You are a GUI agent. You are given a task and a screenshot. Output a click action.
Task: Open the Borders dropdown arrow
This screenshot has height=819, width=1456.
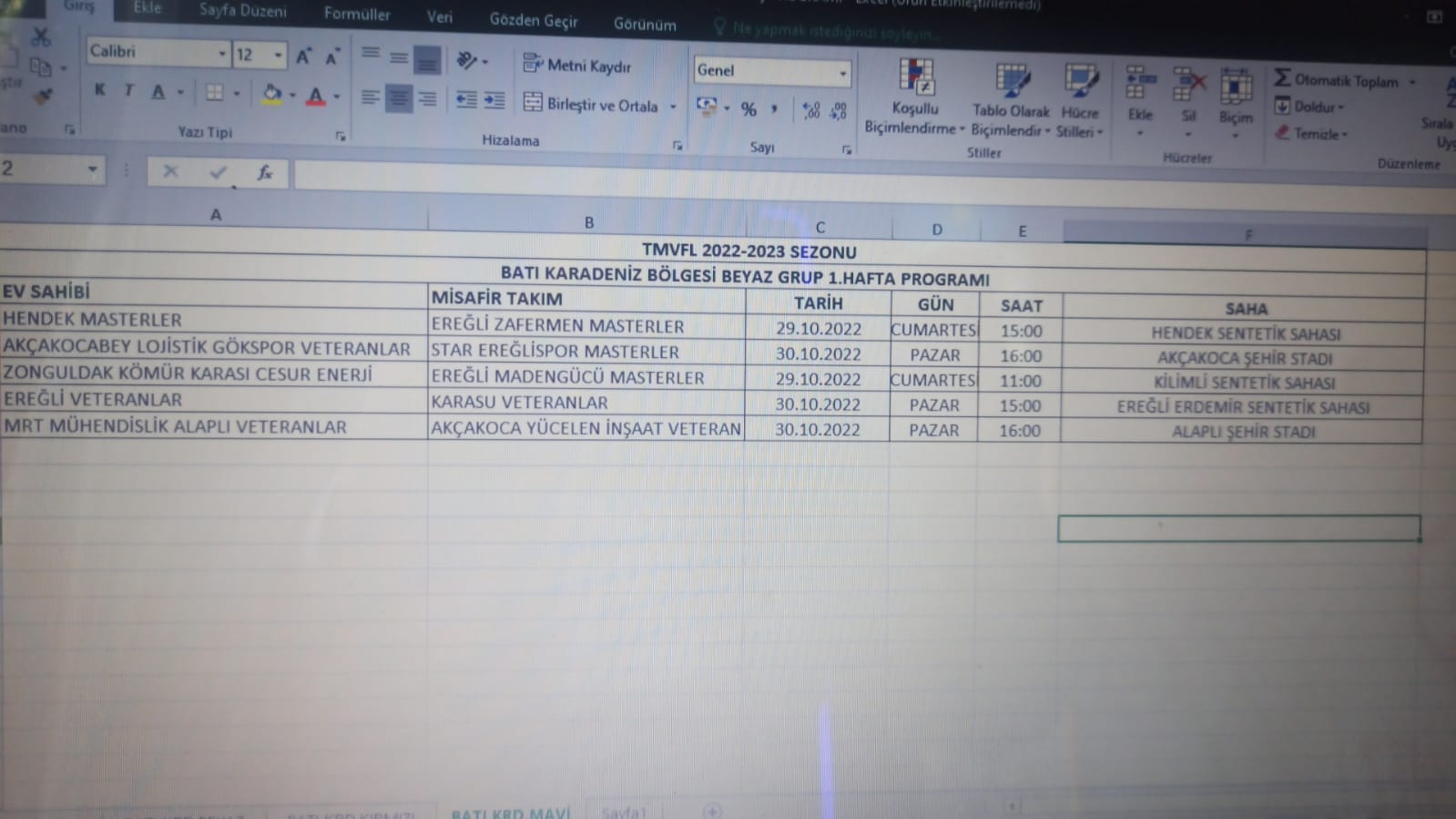237,94
